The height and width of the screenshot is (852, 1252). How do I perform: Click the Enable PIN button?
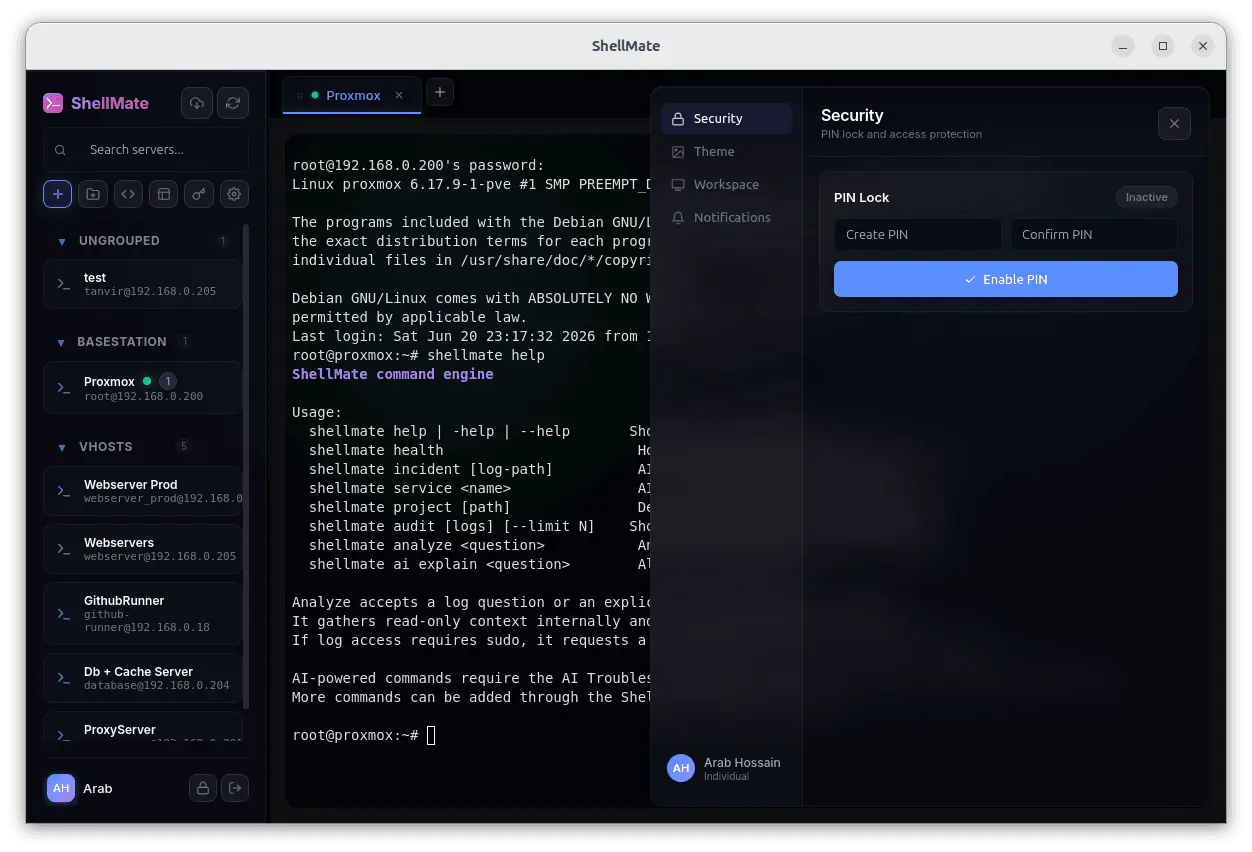(1005, 279)
